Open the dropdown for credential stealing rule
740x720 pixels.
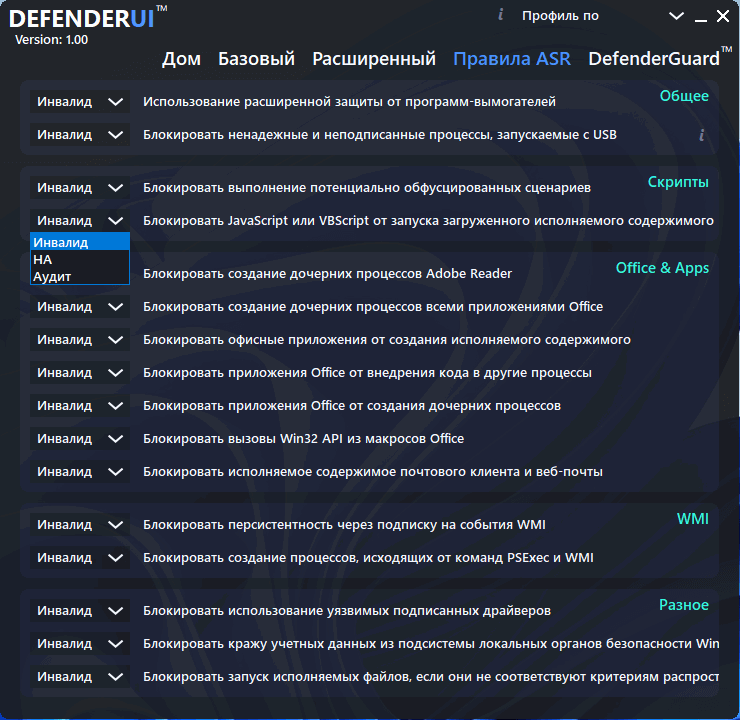tap(80, 644)
